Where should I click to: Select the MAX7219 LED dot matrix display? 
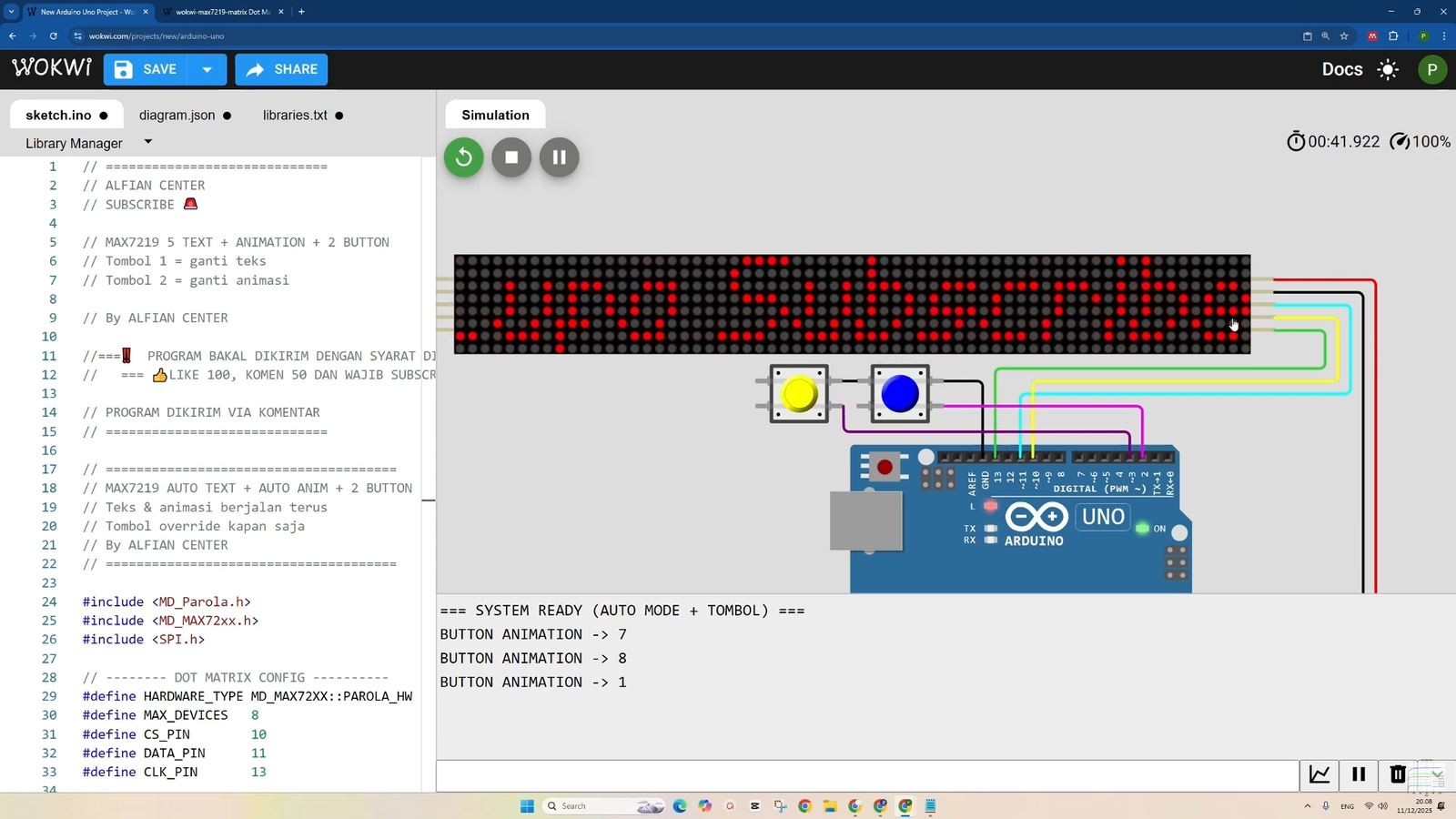click(852, 304)
